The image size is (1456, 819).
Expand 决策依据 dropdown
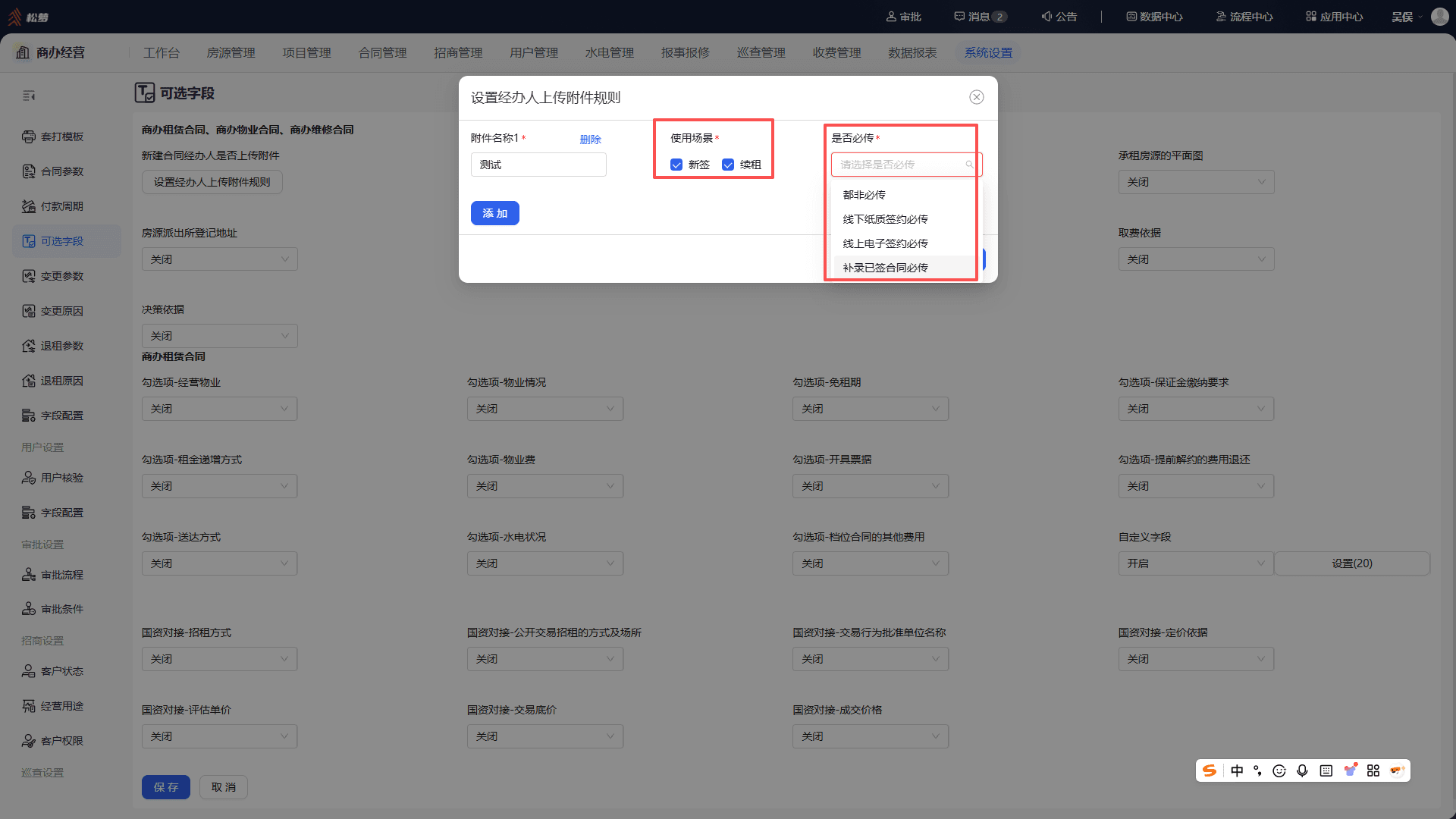coord(220,336)
